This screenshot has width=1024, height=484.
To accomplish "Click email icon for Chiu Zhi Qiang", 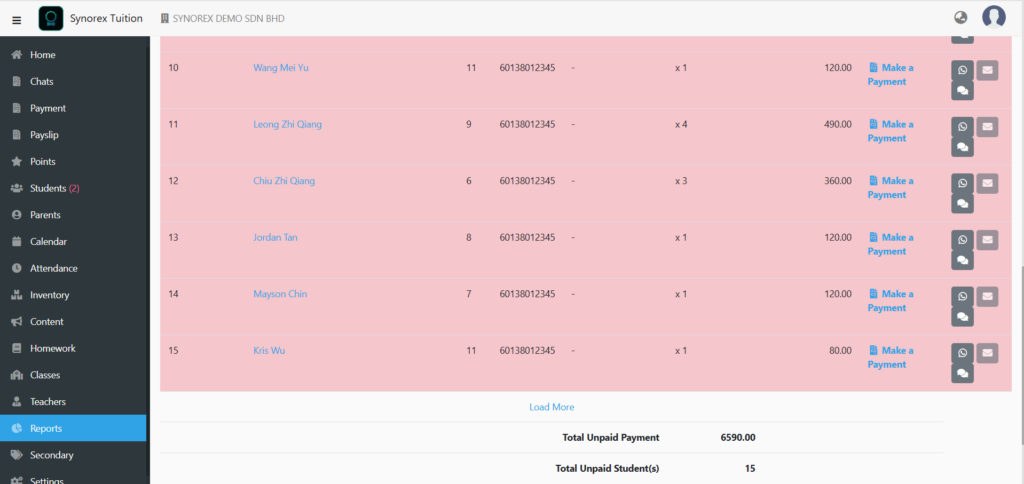I will pos(987,184).
